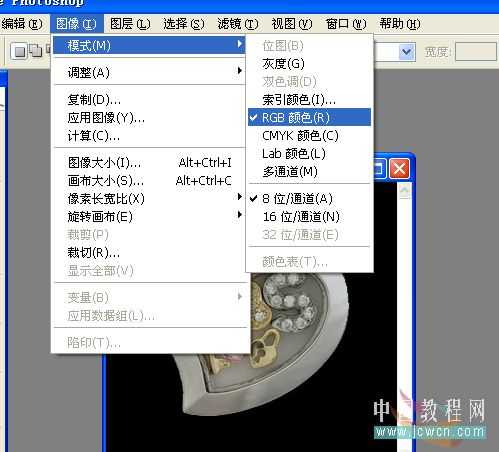Open the 选择(S) menu

[x=184, y=24]
